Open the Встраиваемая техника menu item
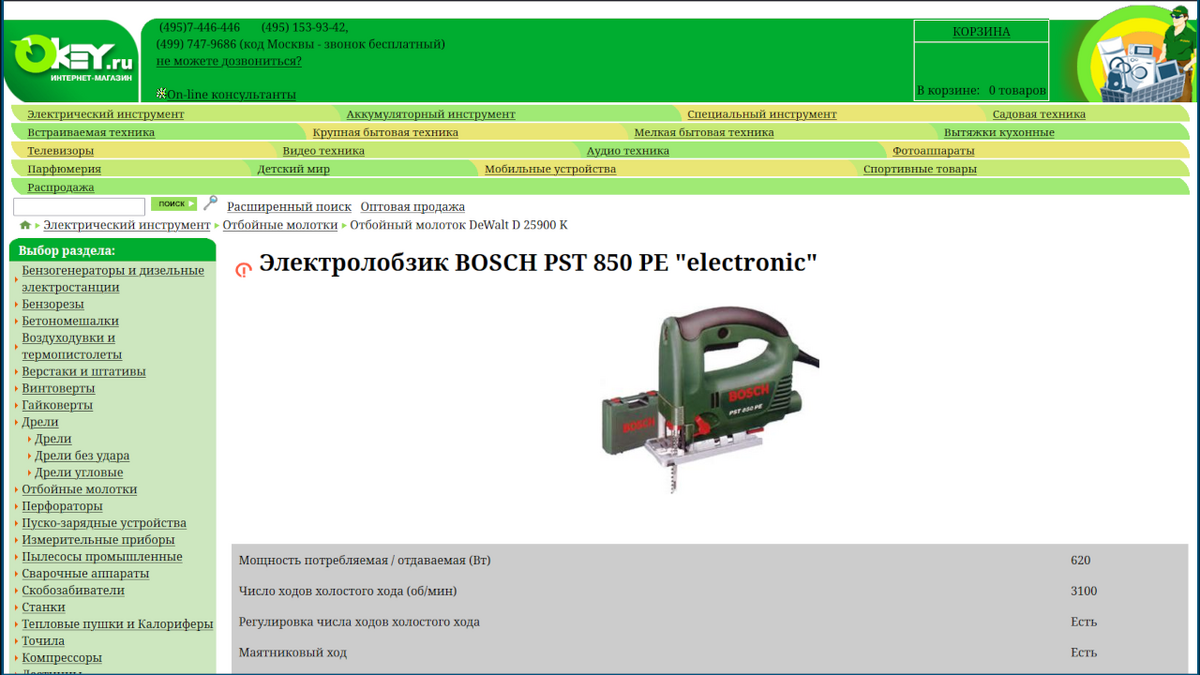The width and height of the screenshot is (1200, 675). (x=91, y=132)
